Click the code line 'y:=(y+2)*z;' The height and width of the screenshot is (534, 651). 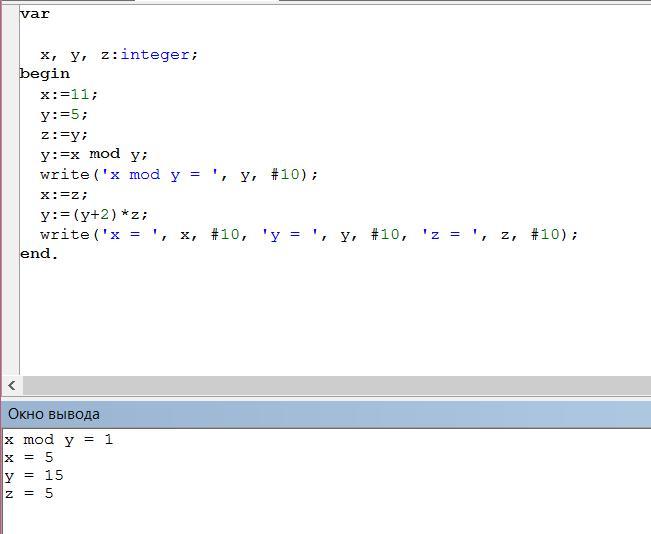click(94, 215)
